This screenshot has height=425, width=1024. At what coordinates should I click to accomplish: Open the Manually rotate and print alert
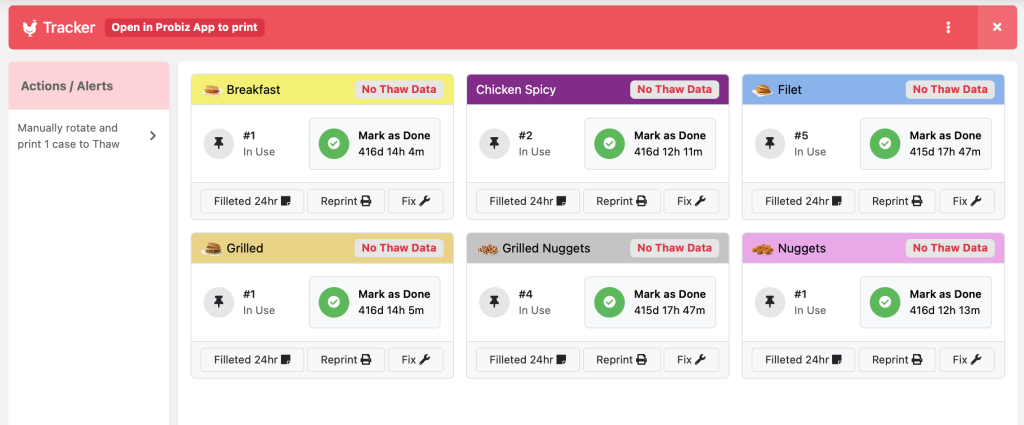[70, 136]
